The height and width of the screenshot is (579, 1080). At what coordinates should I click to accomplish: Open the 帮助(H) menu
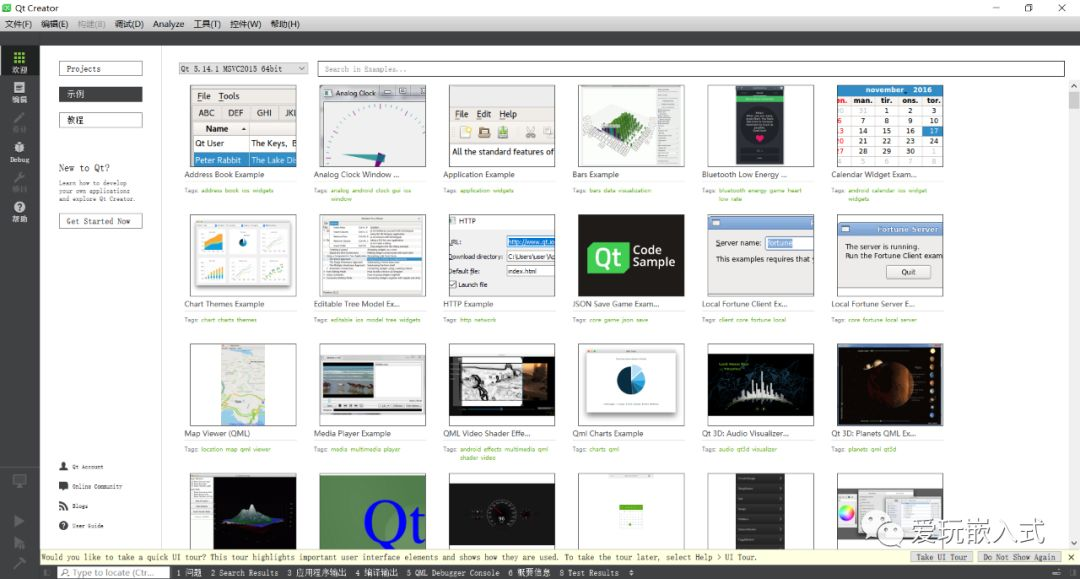pos(284,23)
